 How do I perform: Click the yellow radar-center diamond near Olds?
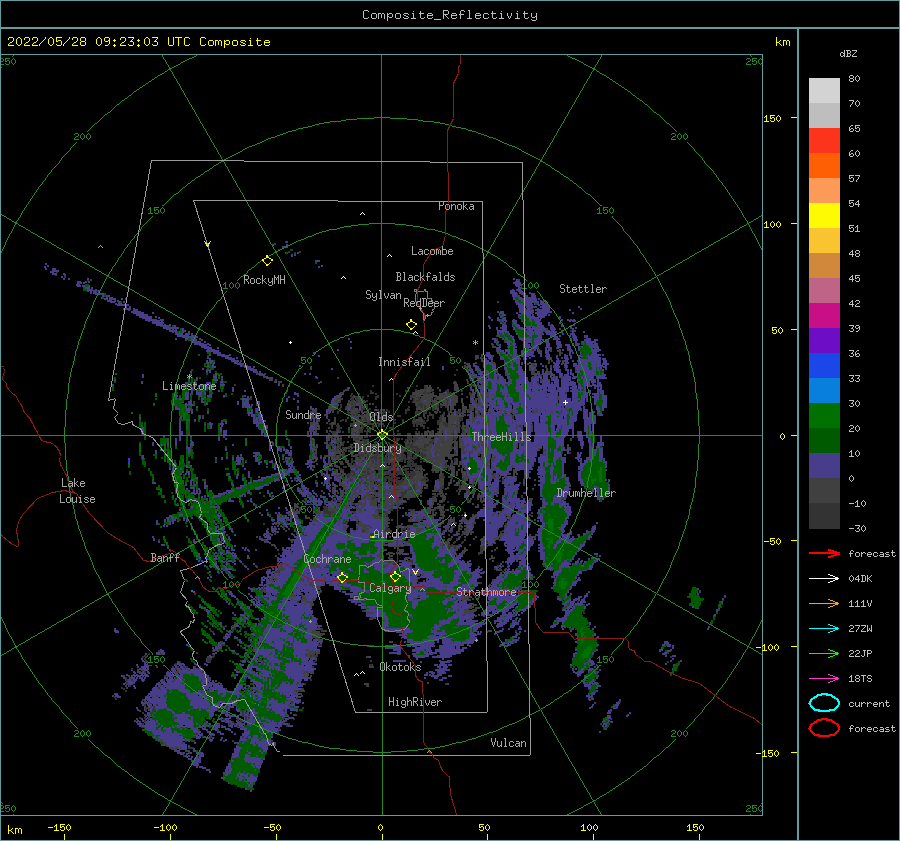[x=382, y=435]
